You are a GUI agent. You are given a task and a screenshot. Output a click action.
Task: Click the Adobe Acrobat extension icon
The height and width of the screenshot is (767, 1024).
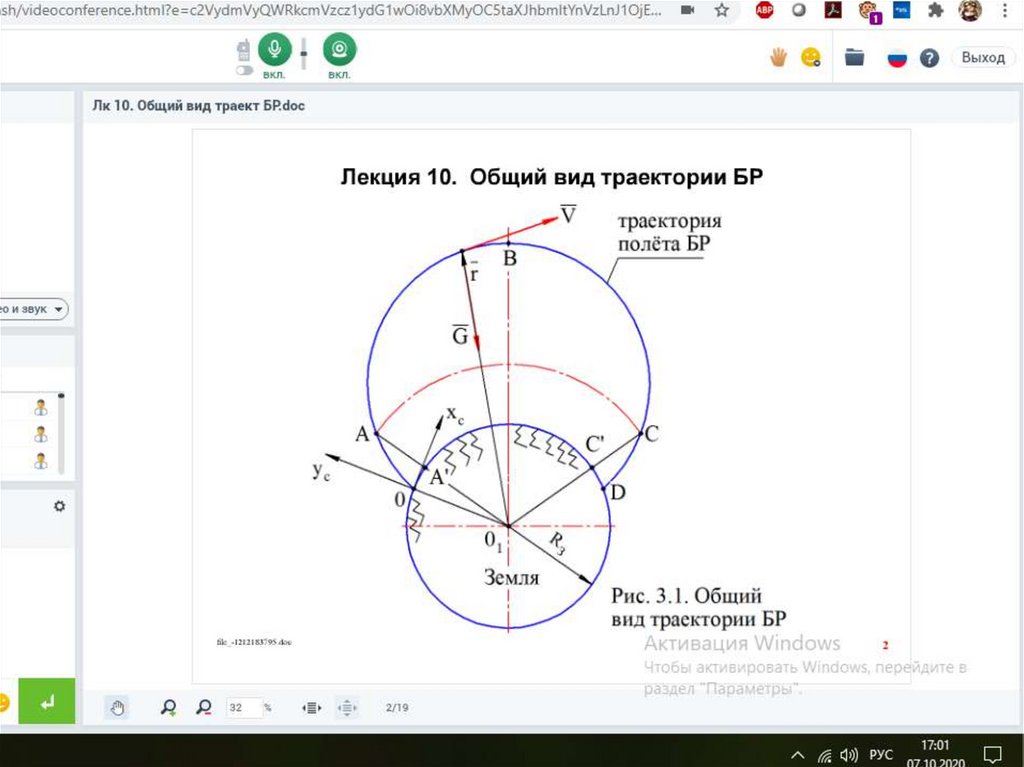(x=833, y=10)
